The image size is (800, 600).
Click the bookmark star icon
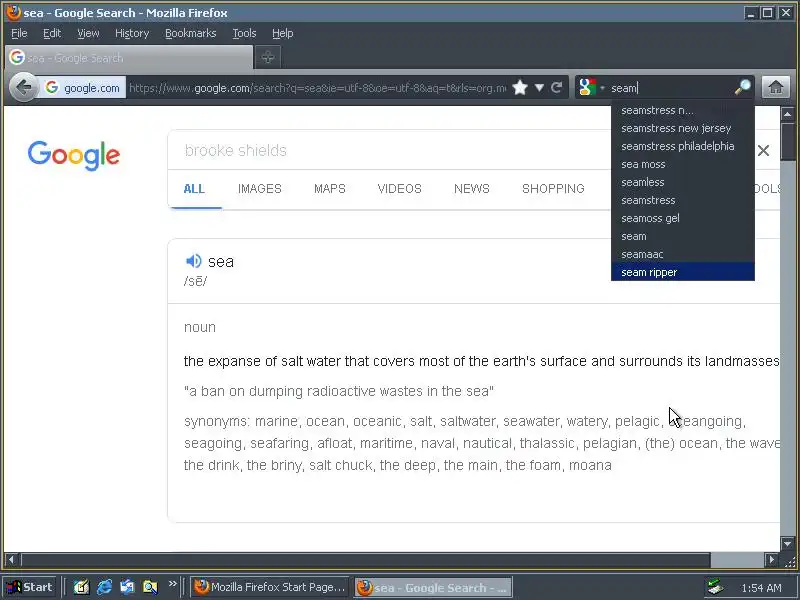pos(520,88)
